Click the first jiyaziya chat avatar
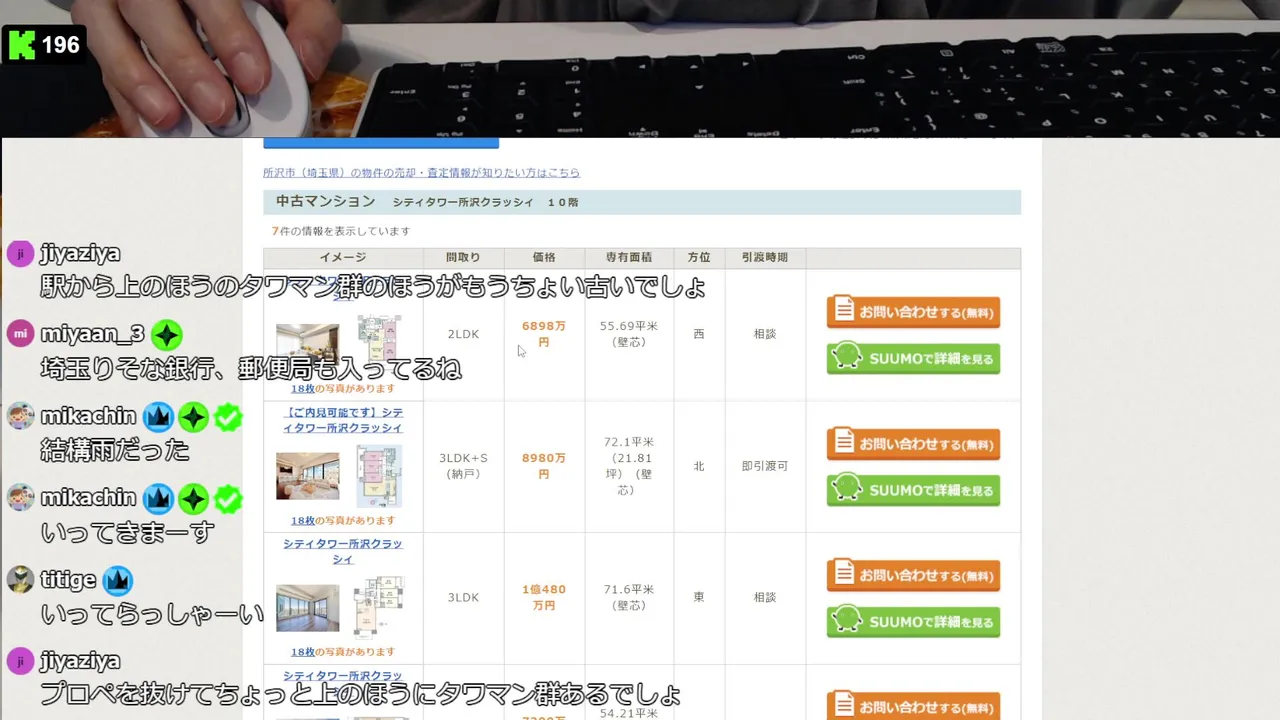This screenshot has width=1280, height=720. pos(20,253)
